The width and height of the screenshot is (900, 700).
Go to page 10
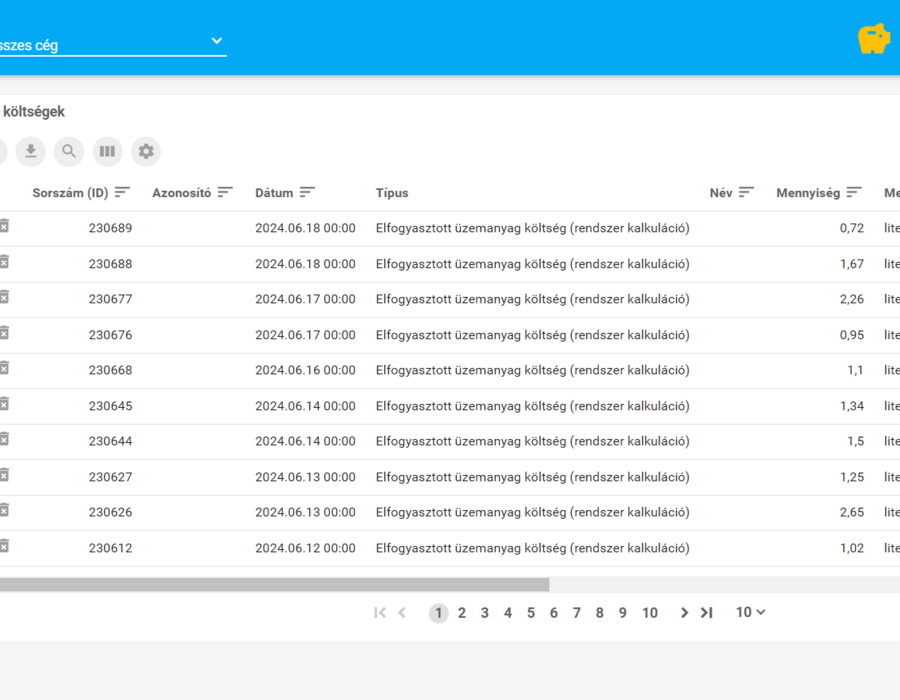tap(650, 613)
